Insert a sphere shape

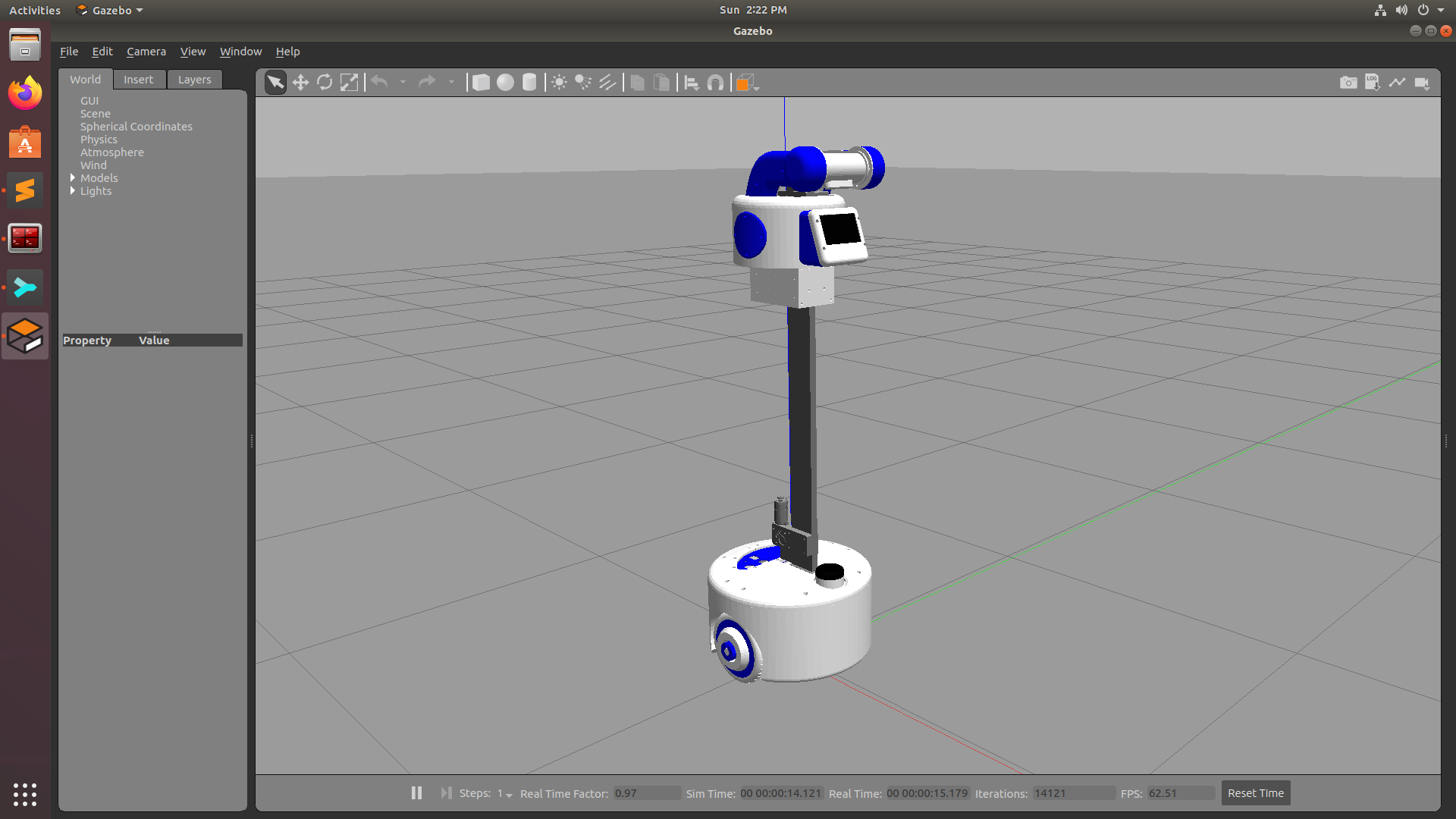tap(505, 83)
